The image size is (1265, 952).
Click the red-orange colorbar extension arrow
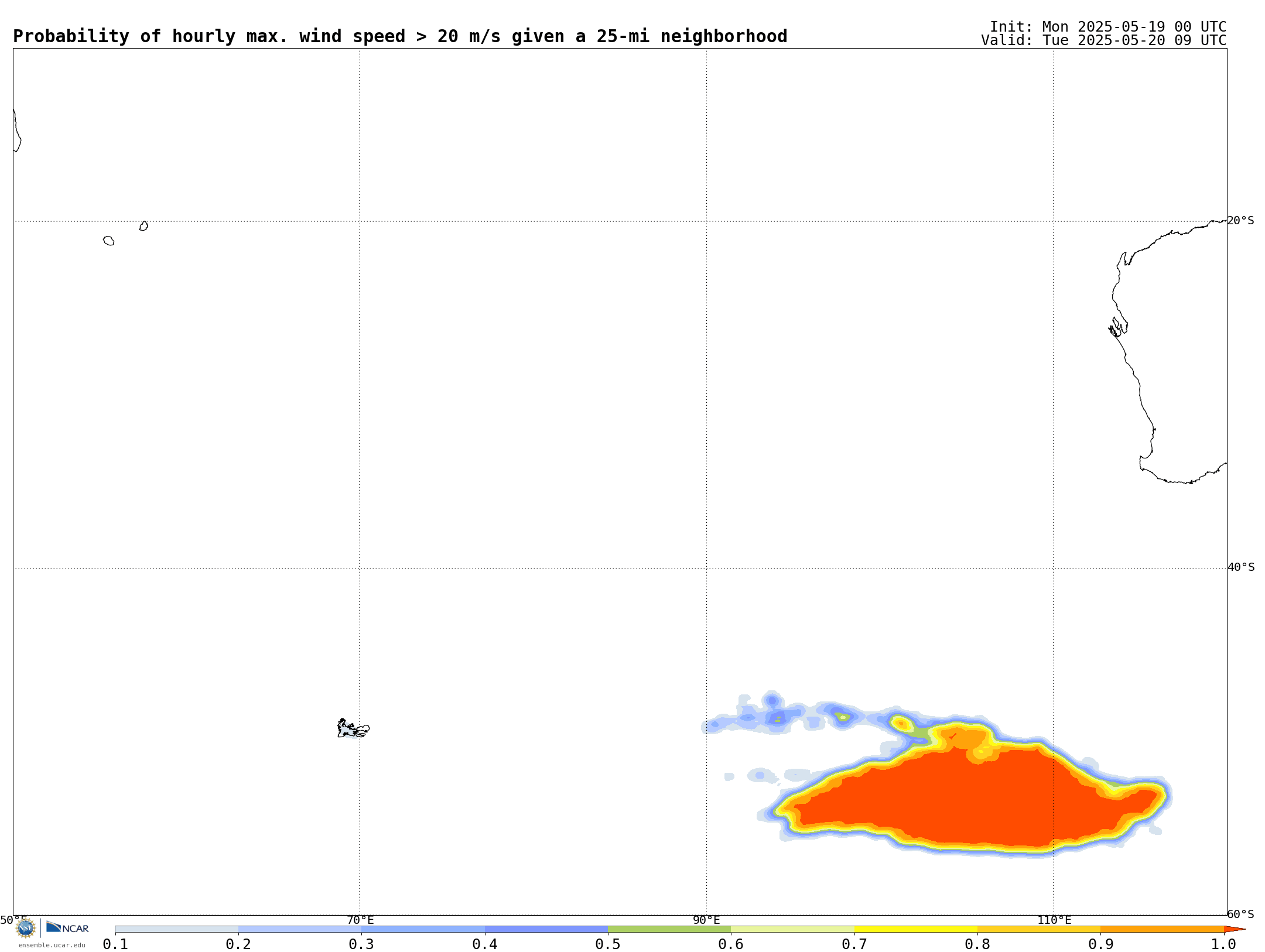pos(1233,929)
